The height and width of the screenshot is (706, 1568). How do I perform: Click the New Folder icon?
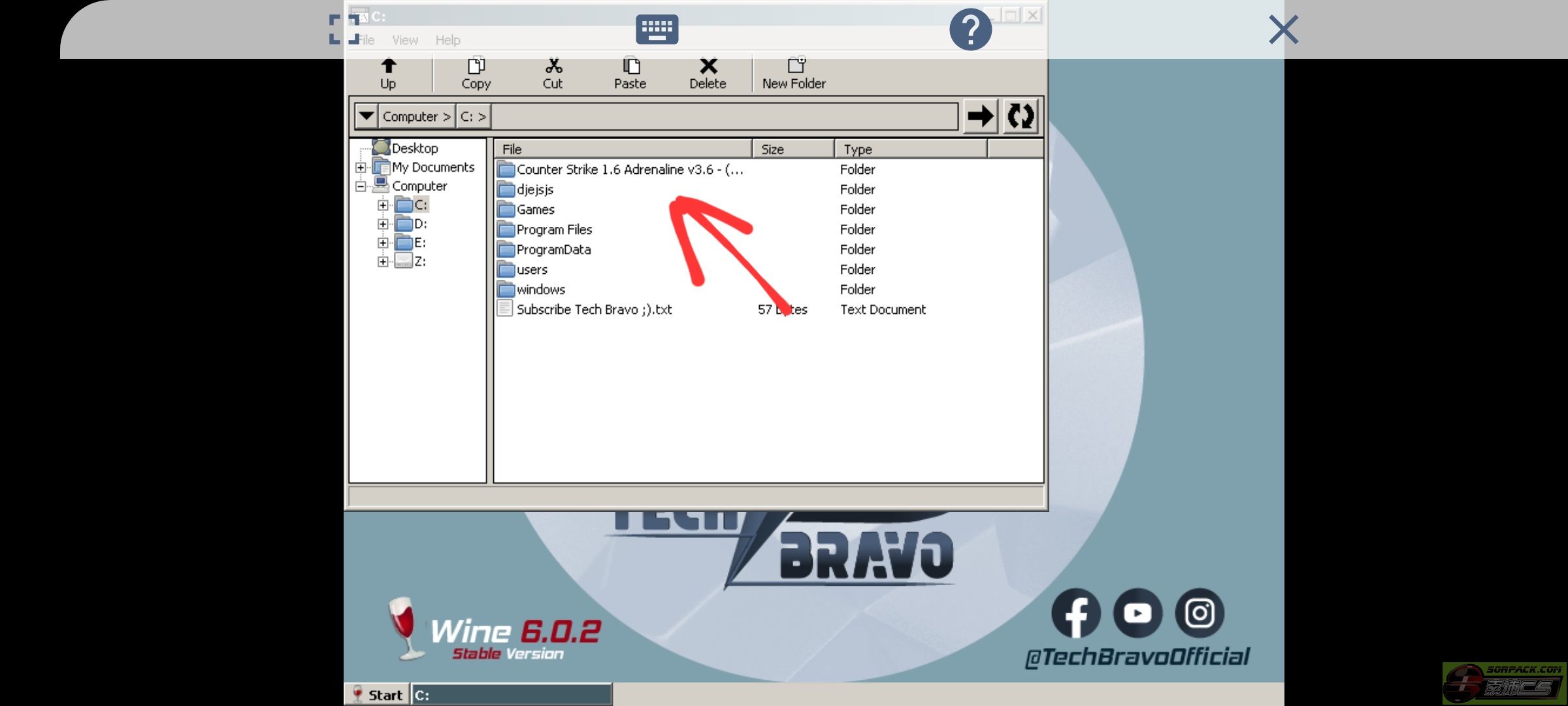click(x=794, y=65)
